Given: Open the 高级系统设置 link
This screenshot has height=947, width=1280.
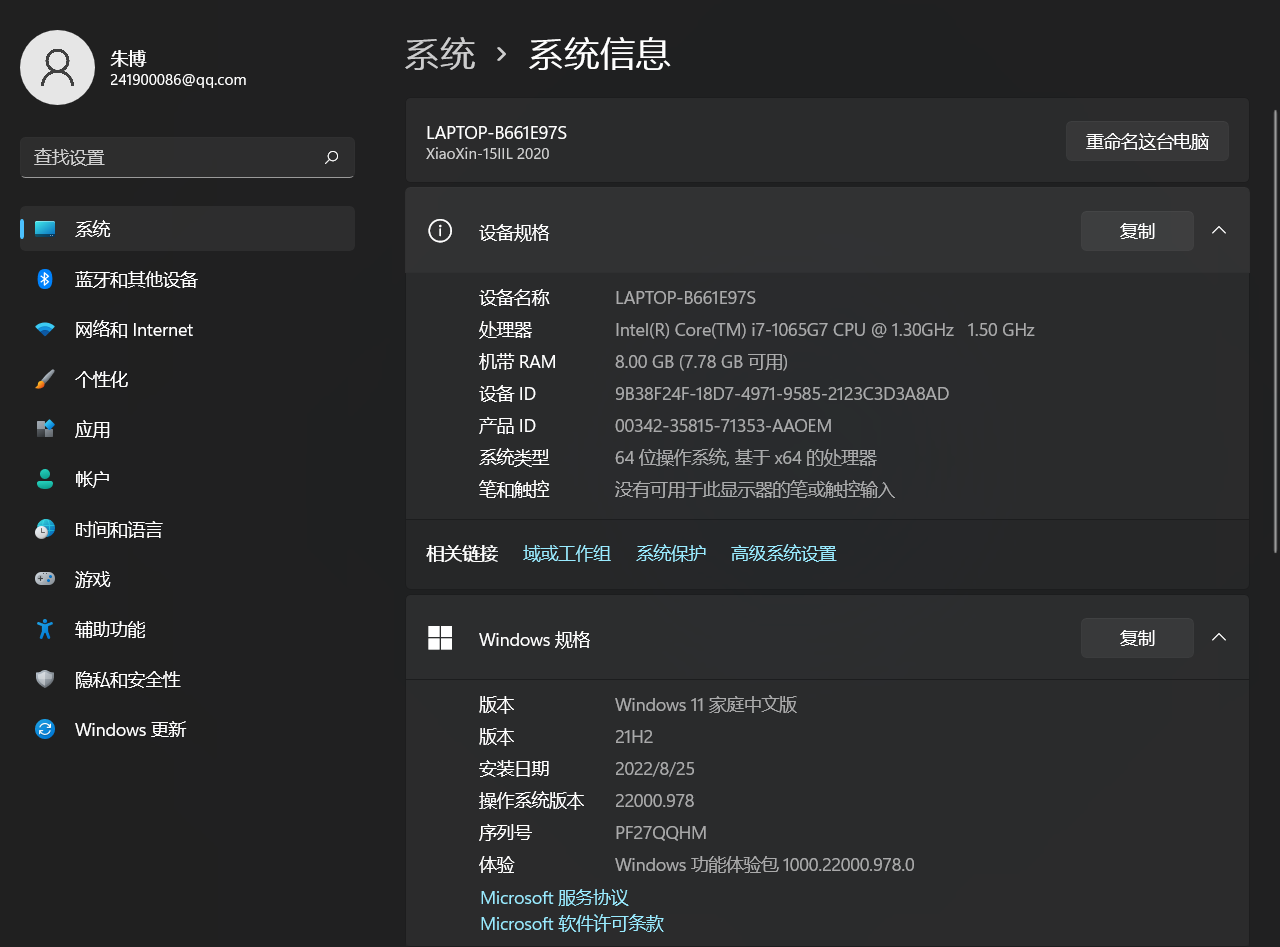Looking at the screenshot, I should click(x=783, y=553).
